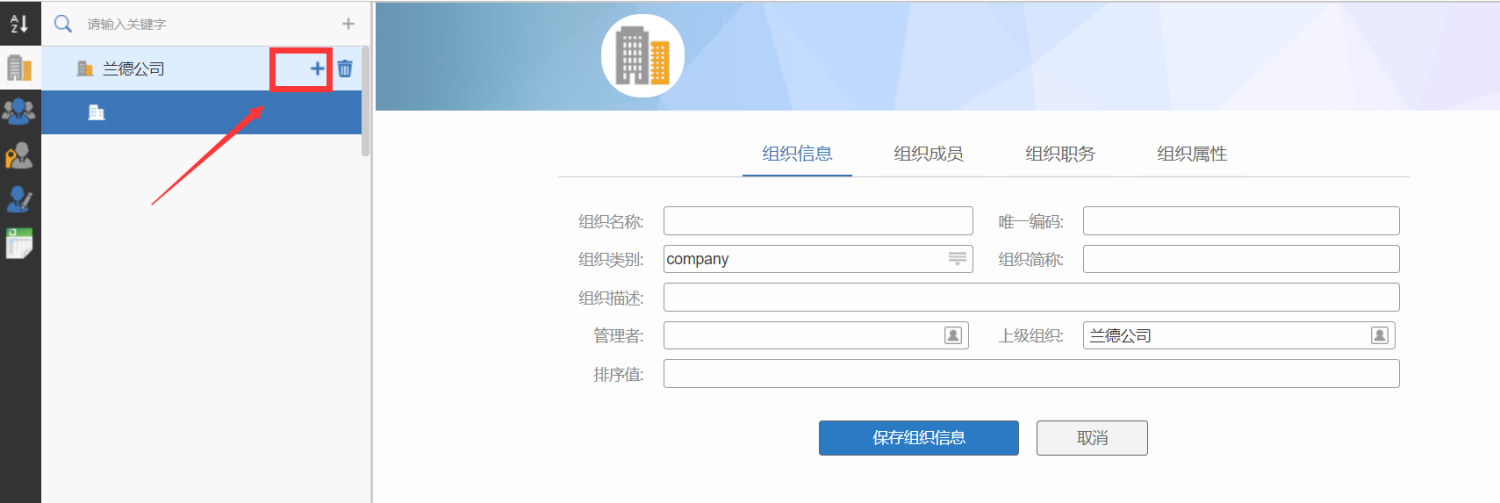Click the gray plus icon beside the search box
Image resolution: width=1500 pixels, height=503 pixels.
[348, 23]
